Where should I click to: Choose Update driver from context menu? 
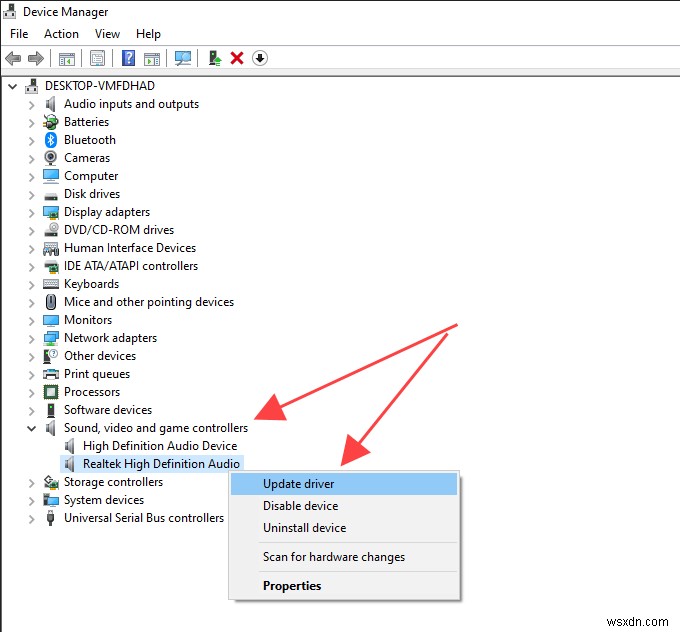click(x=344, y=484)
